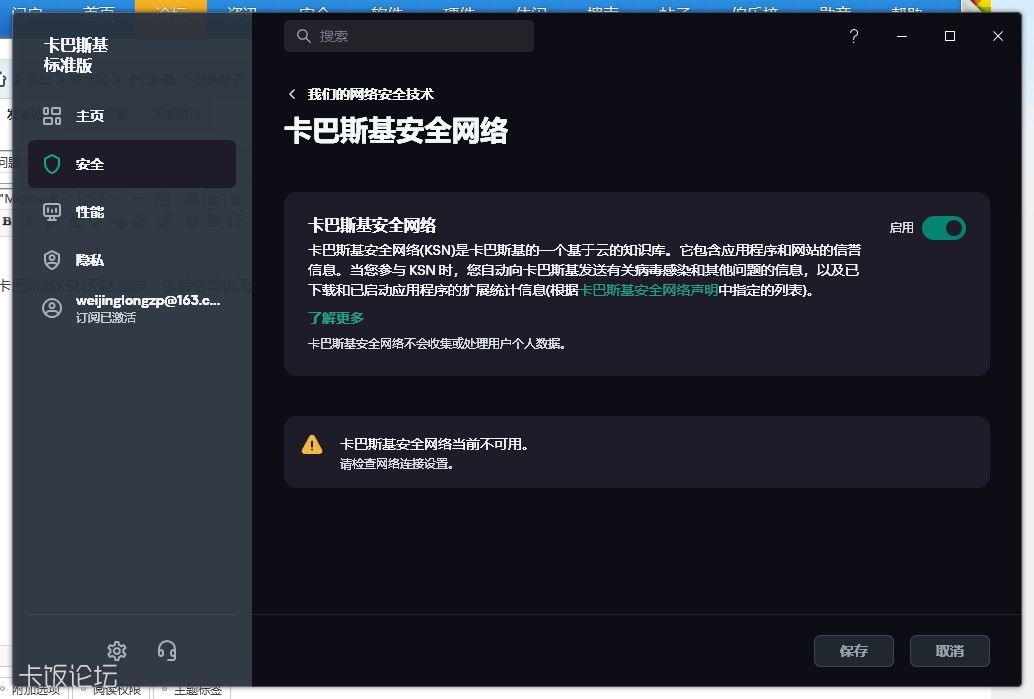
Task: Click the 保存 button
Action: (x=853, y=651)
